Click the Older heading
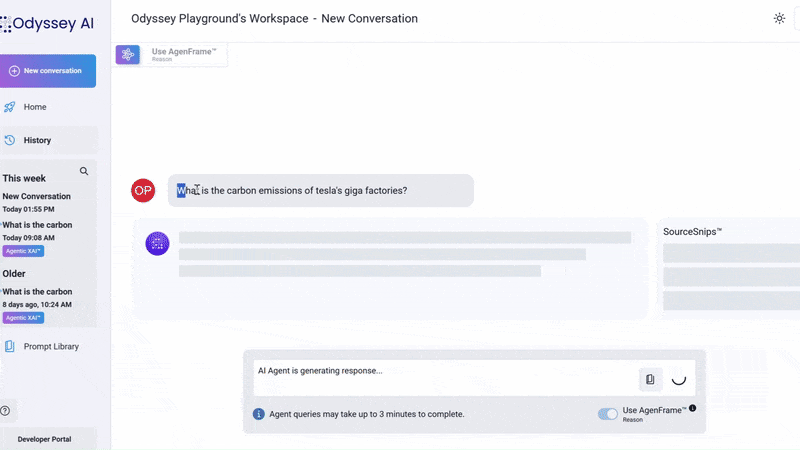This screenshot has height=450, width=800. 14,273
